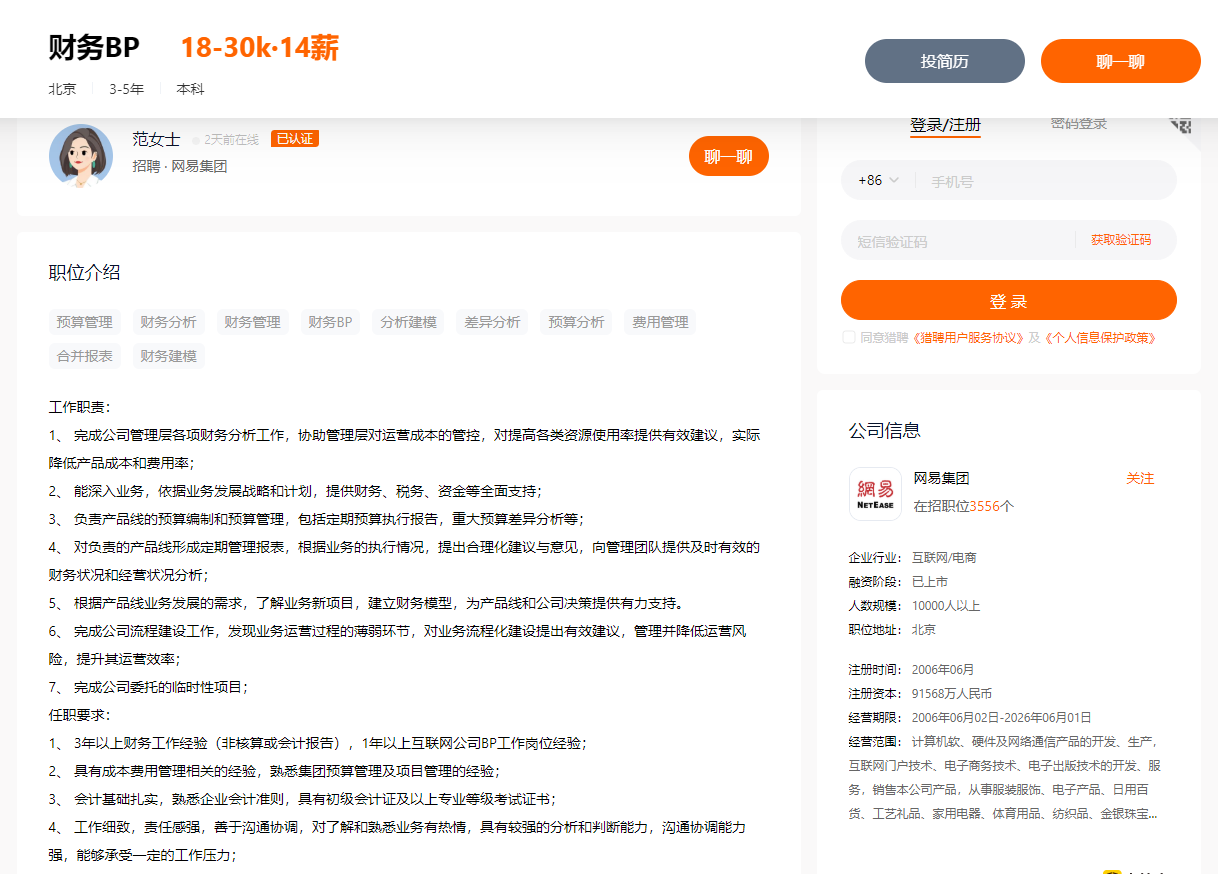Switch to the 密码登录 tab
Image resolution: width=1218 pixels, height=874 pixels.
pyautogui.click(x=1077, y=122)
